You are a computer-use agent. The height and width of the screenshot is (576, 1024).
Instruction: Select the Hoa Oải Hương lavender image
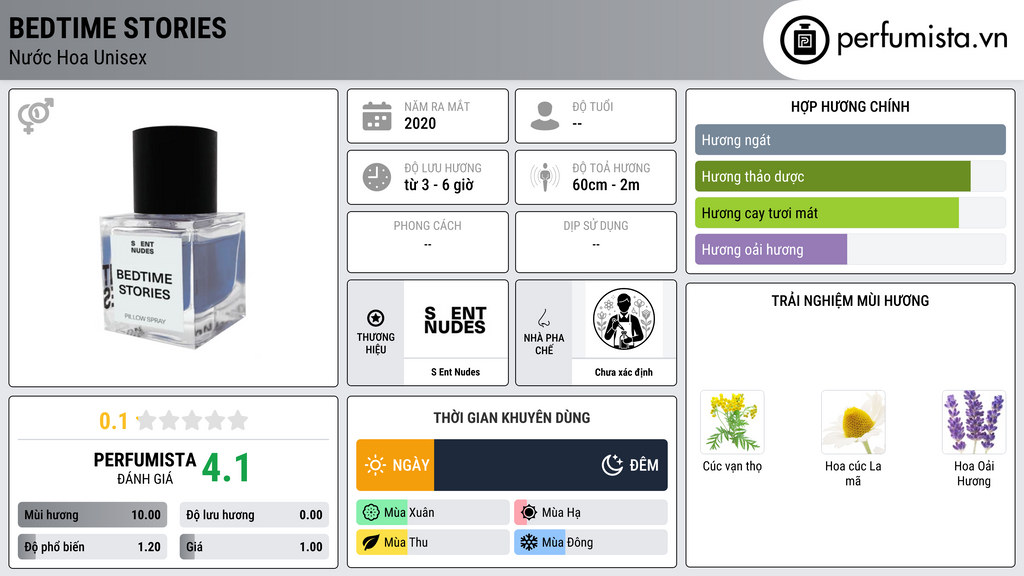(974, 423)
